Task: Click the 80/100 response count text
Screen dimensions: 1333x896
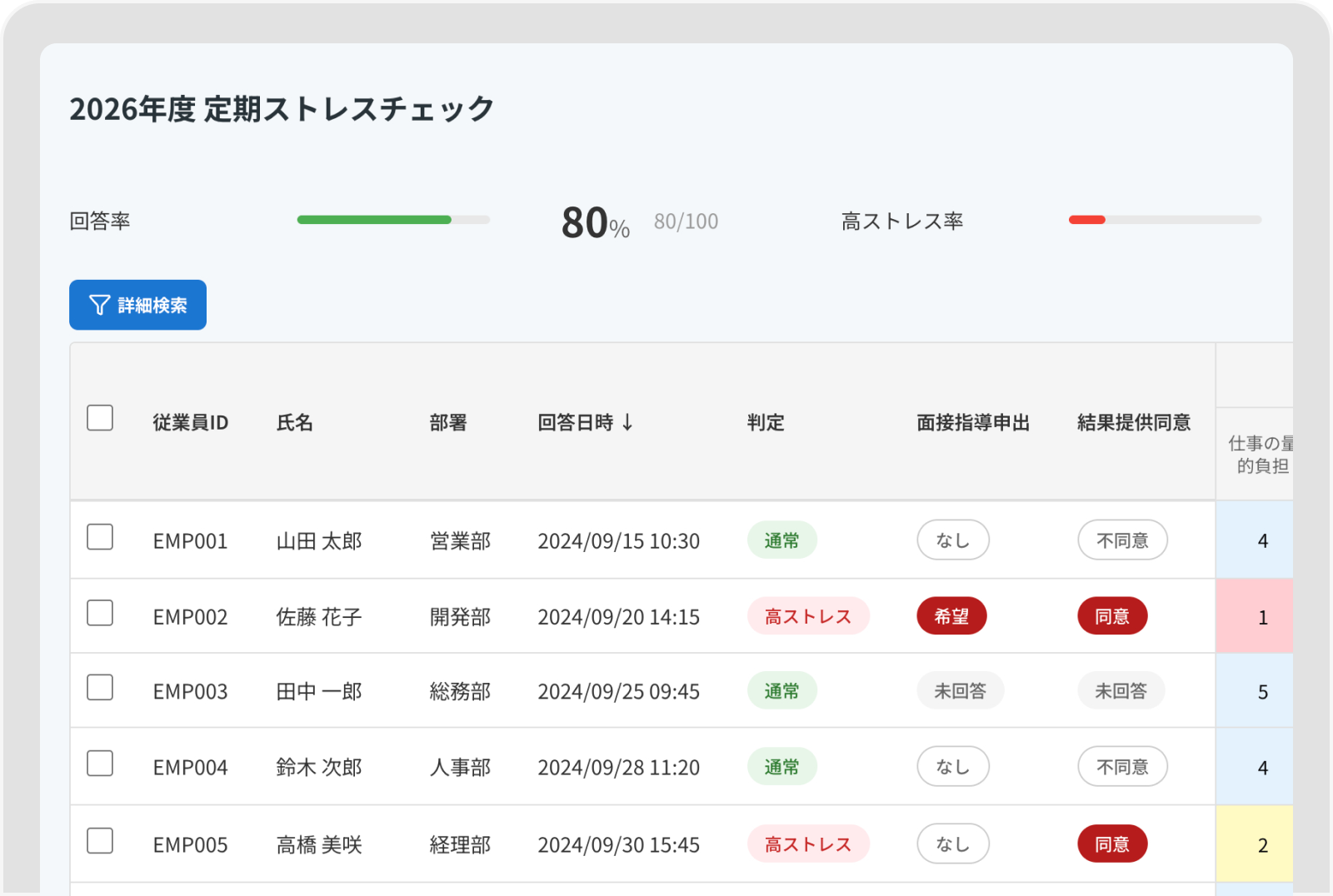Action: point(686,222)
